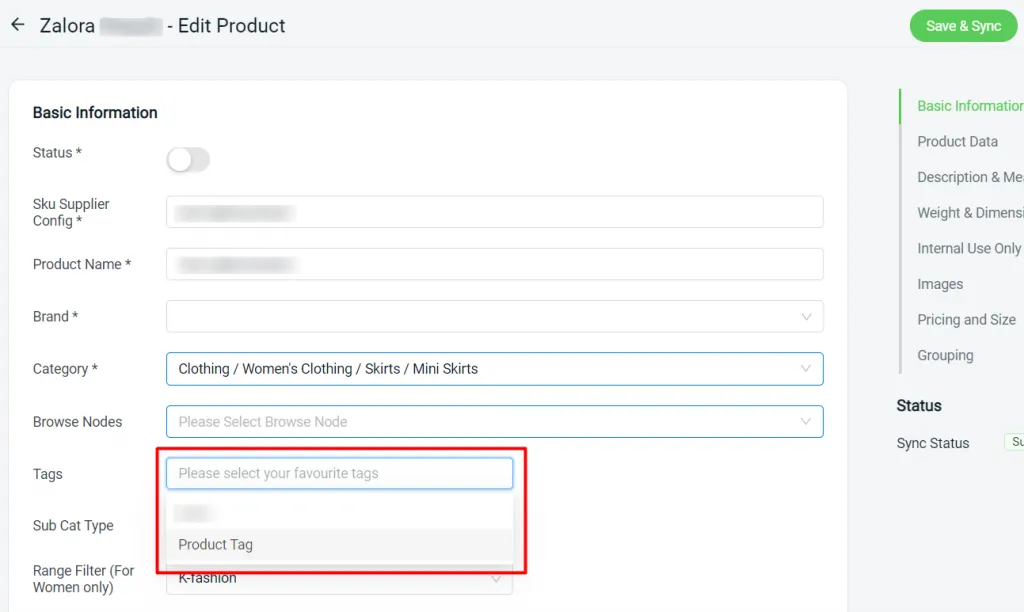Screen dimensions: 1024x612
Task: Jump to the Product Data section
Action: point(957,142)
